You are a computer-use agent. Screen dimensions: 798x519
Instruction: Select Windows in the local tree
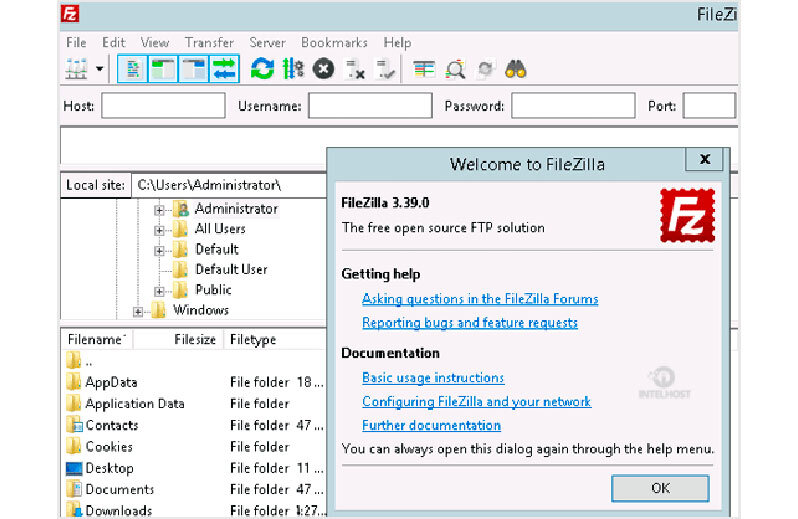[x=201, y=310]
